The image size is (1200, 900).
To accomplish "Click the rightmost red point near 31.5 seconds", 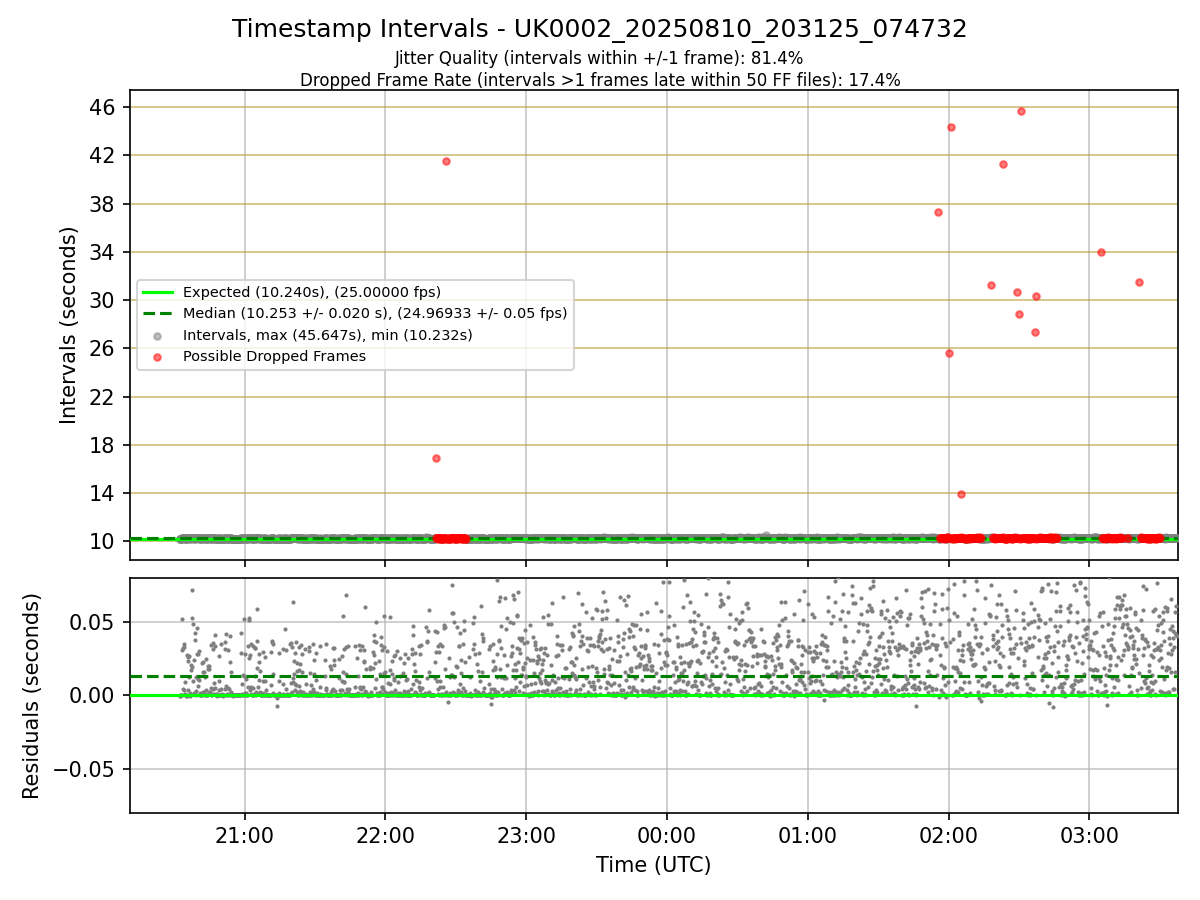I will [x=1139, y=282].
